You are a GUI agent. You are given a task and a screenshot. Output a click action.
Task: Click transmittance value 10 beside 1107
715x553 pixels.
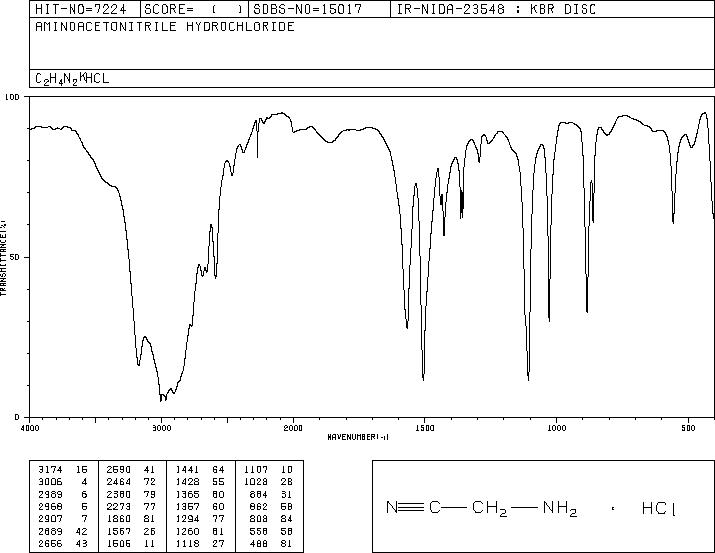tap(287, 470)
